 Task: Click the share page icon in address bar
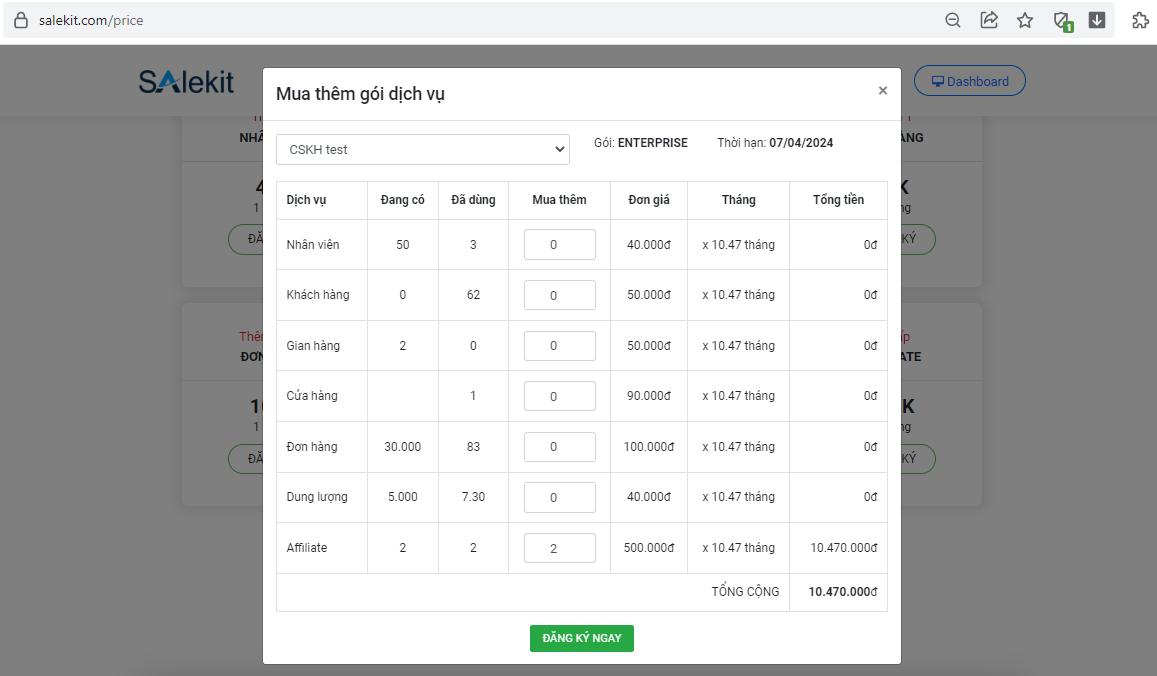989,20
